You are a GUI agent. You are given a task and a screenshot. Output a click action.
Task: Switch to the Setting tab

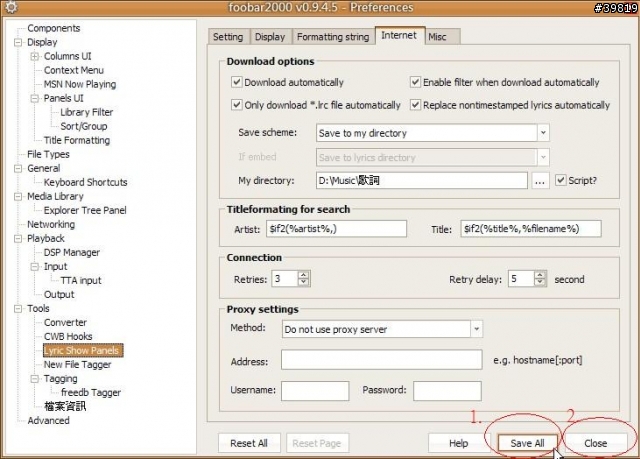click(x=228, y=37)
